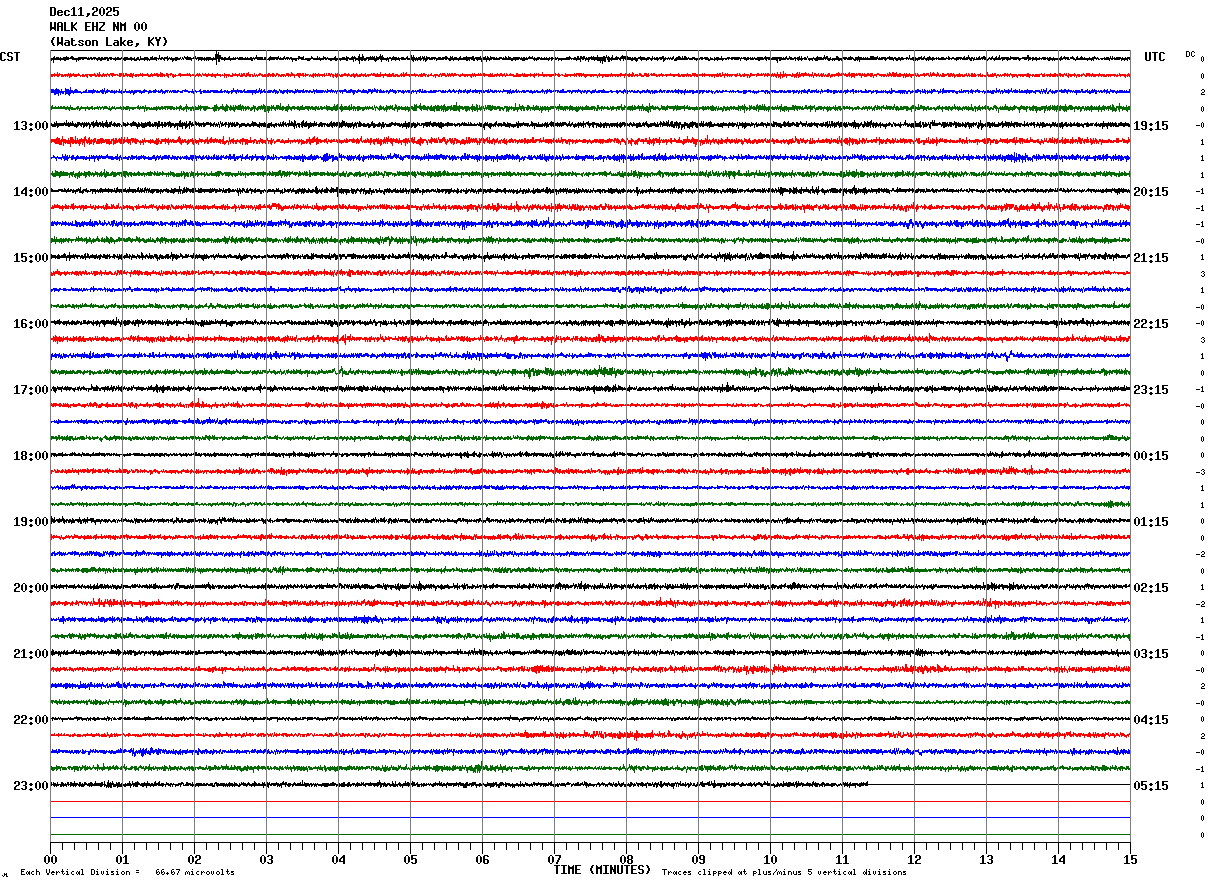The height and width of the screenshot is (886, 1210).
Task: Select the 19:00 CST time label
Action: click(x=31, y=522)
